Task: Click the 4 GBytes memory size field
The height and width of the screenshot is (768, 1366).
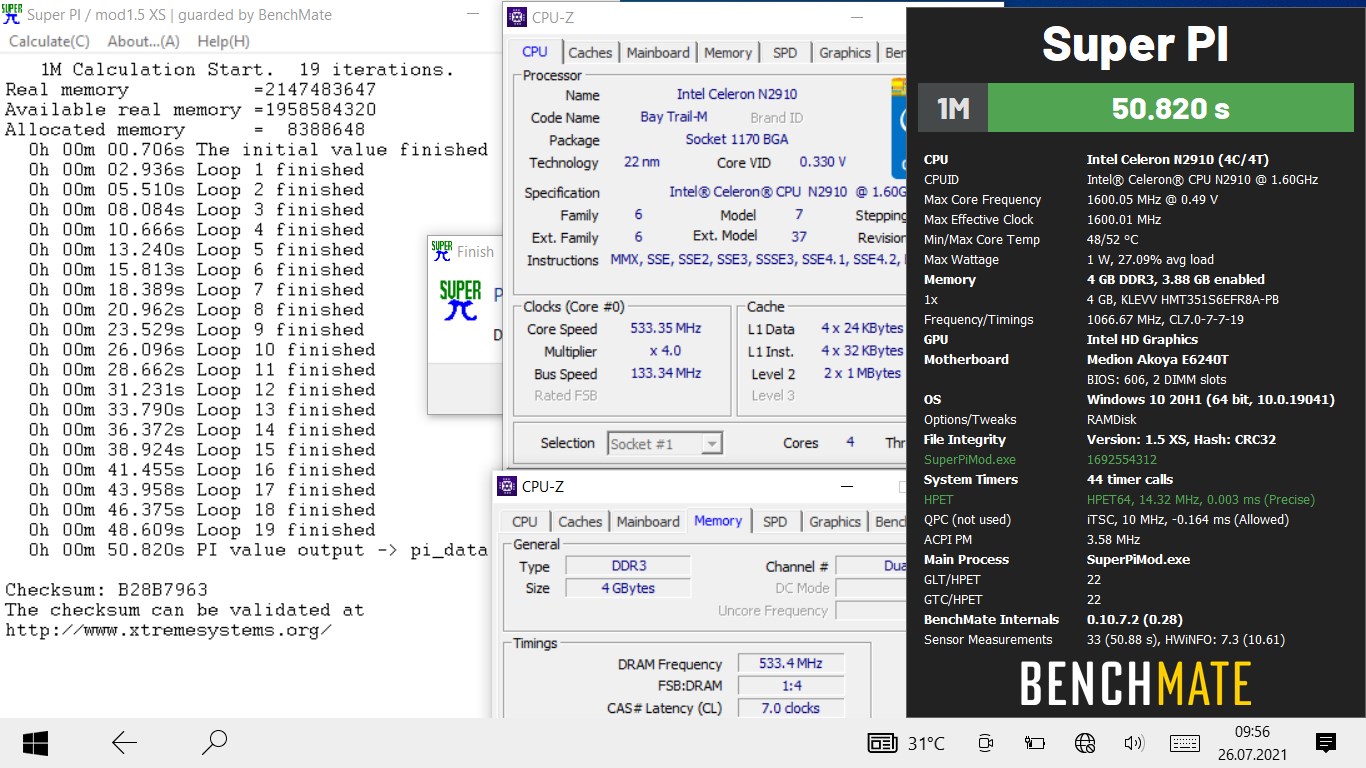Action: [628, 588]
